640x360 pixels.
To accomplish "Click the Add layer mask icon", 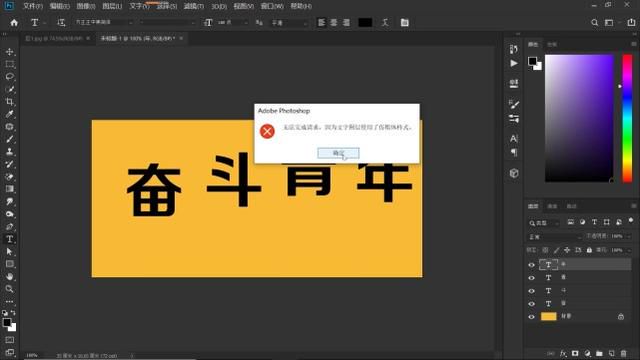I will [575, 353].
